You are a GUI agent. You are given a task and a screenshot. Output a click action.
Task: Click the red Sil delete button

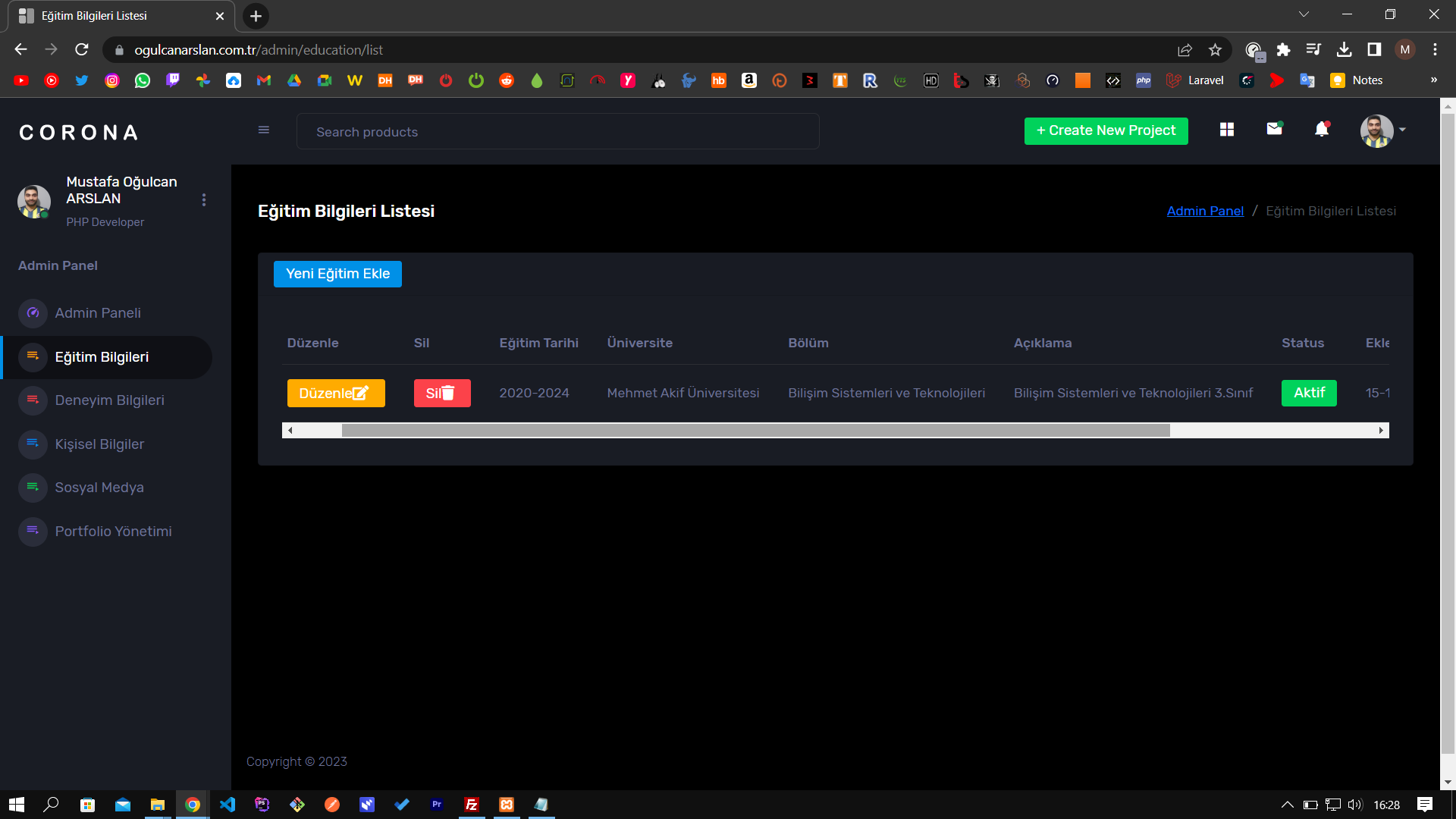pos(442,393)
